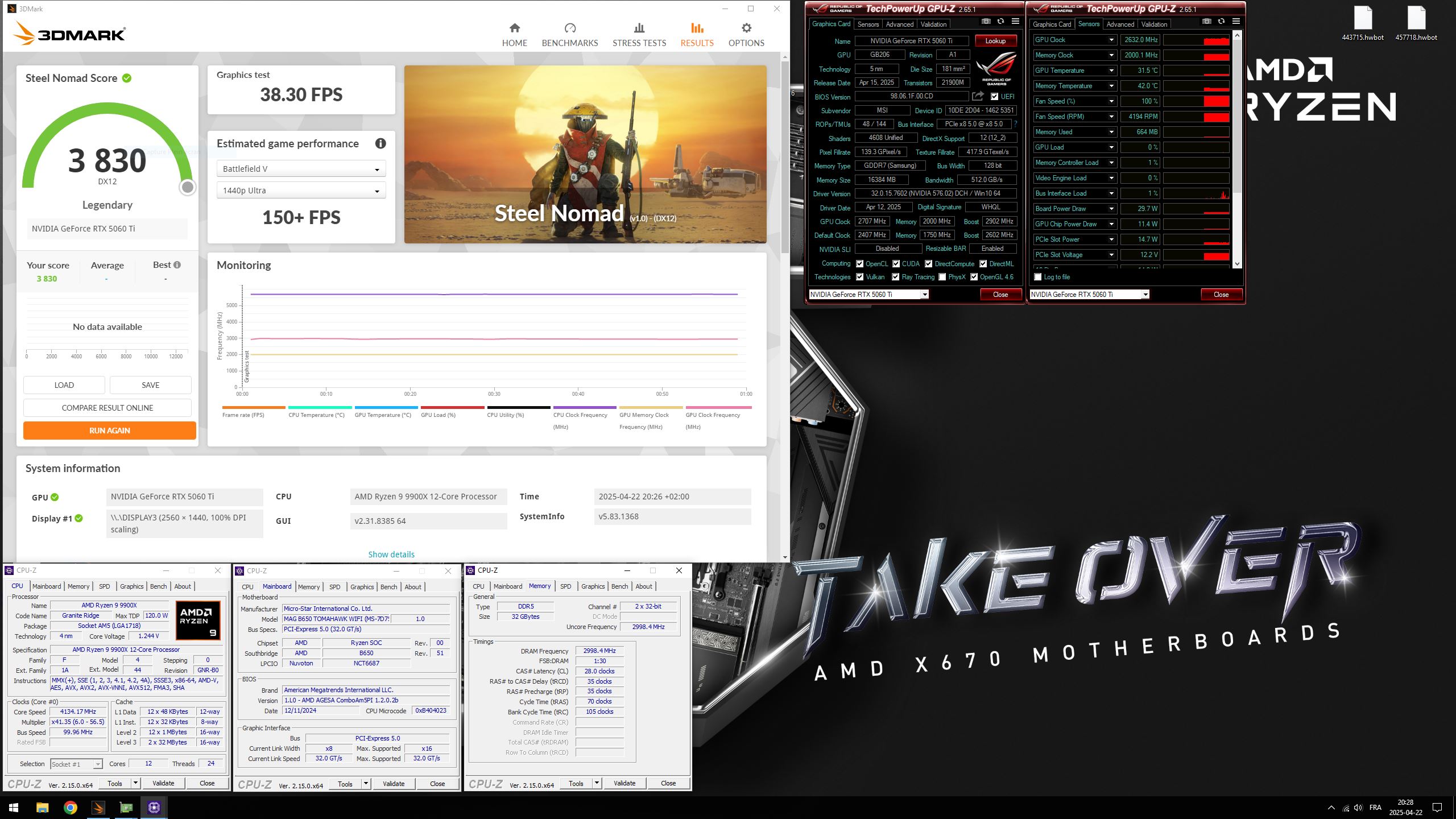Toggle the DirectCompute checkbox in GPU-Z
The image size is (1456, 819).
coord(929,263)
